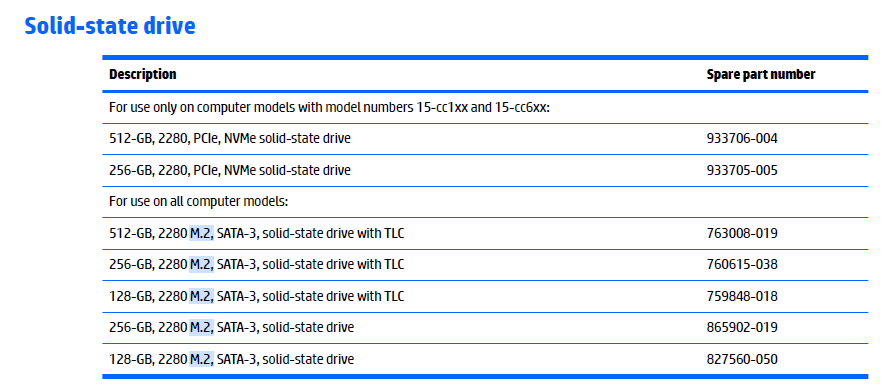The height and width of the screenshot is (390, 894).
Task: Click the 15-cc1xx and 15-cc6xx models note
Action: click(x=330, y=107)
